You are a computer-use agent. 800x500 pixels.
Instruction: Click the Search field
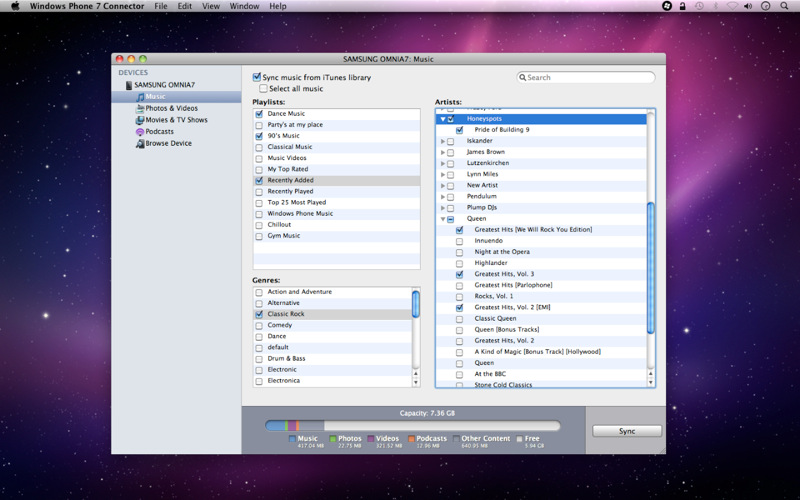click(586, 77)
